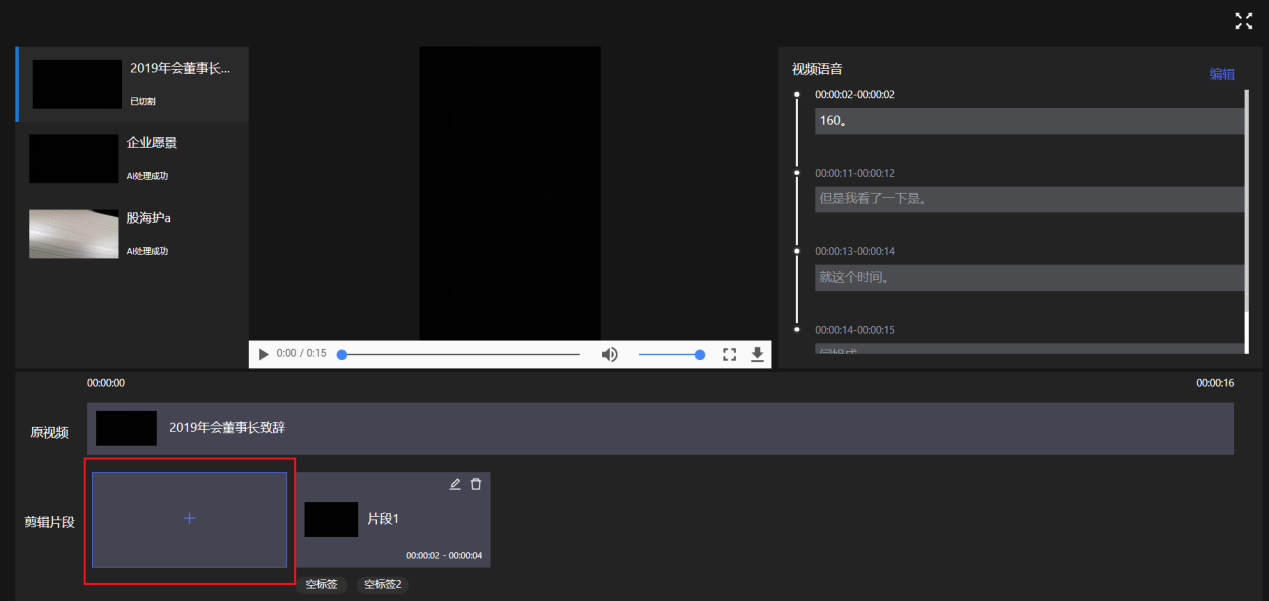Click the 视频语音 panel heading
This screenshot has height=601, width=1269.
click(817, 69)
